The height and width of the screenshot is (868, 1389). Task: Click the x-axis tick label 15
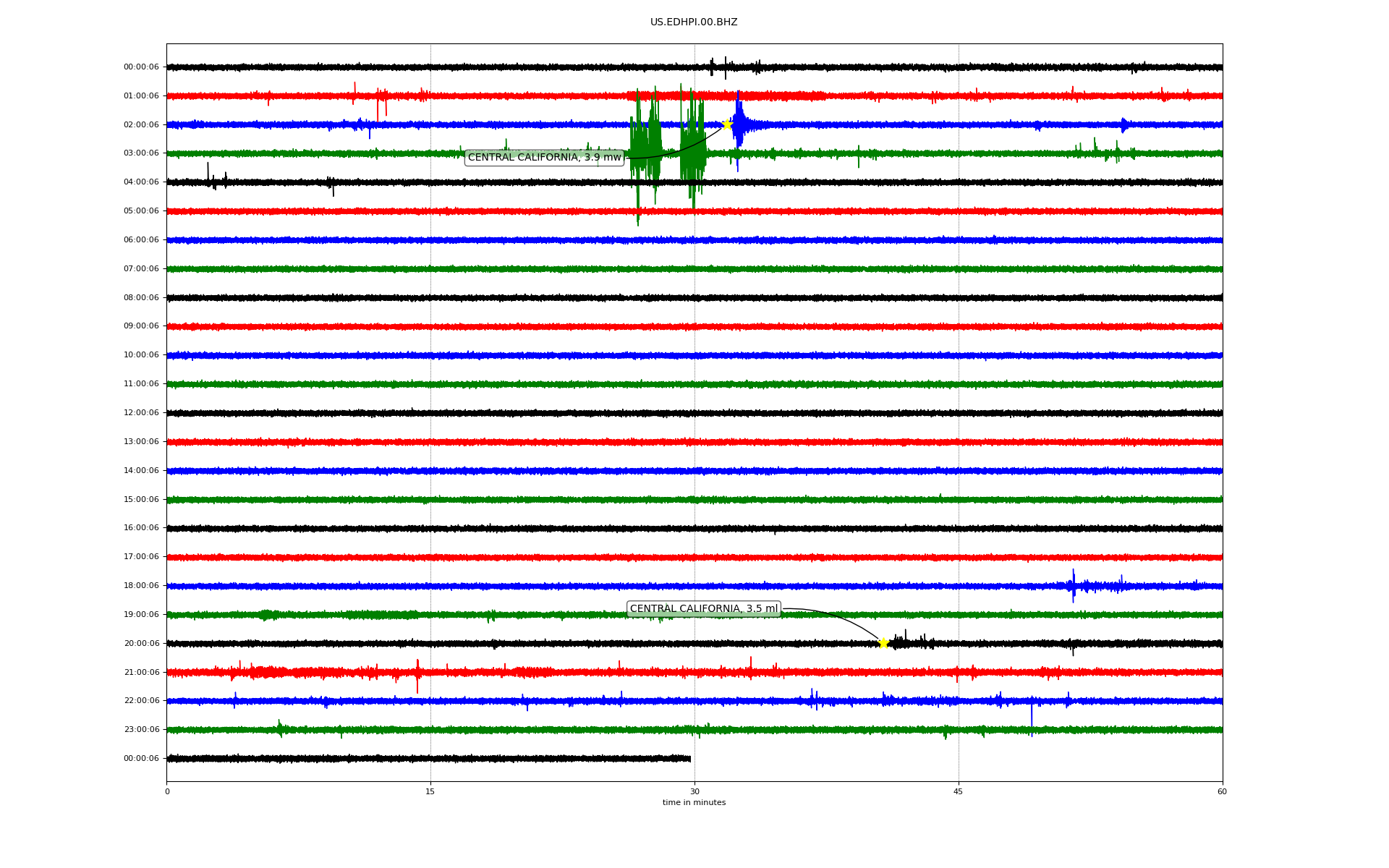point(430,791)
